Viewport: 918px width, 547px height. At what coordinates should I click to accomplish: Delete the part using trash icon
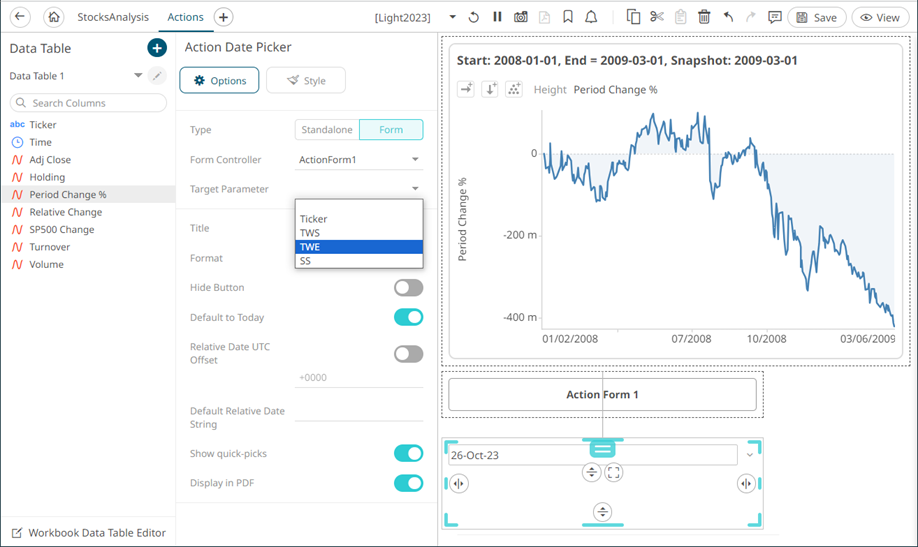pos(704,17)
